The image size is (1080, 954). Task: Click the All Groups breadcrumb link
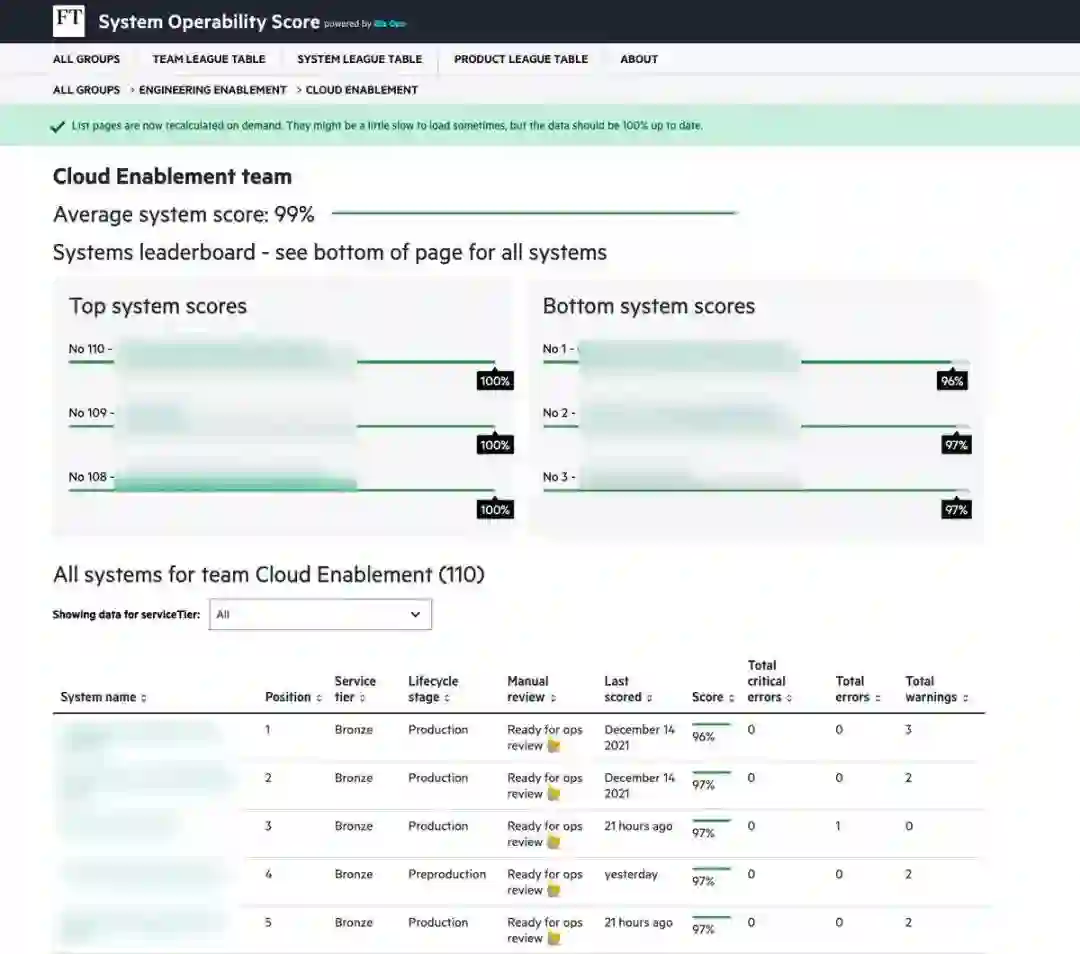pos(86,90)
